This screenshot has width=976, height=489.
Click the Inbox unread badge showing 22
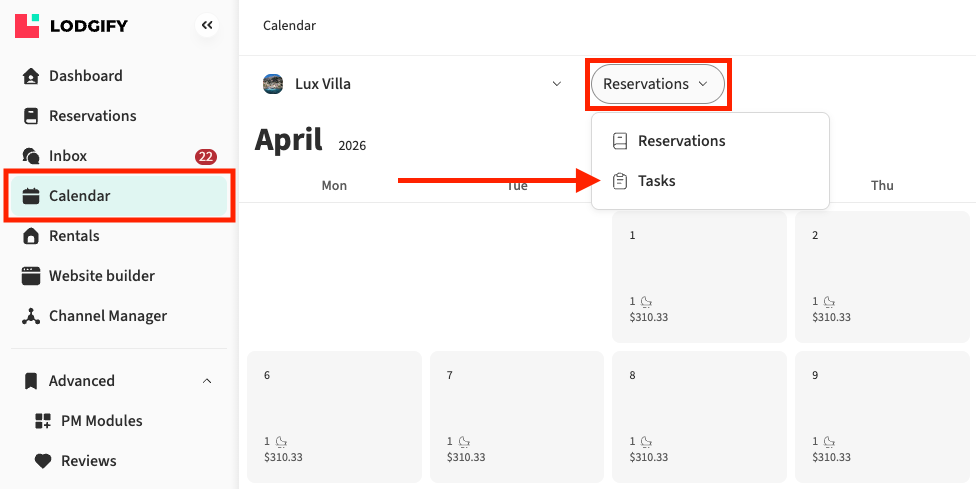pyautogui.click(x=206, y=156)
